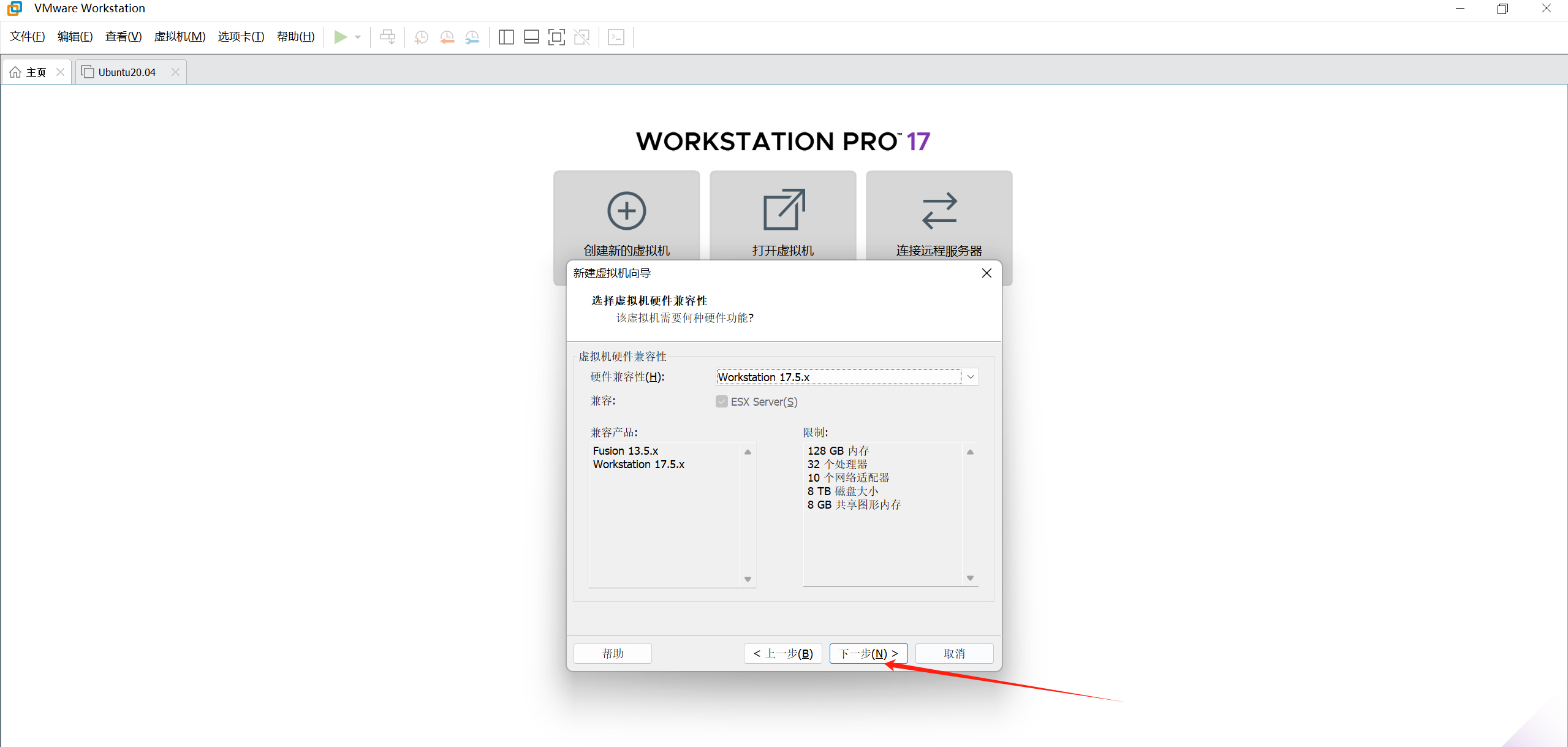
Task: Open the 虚拟机(M) menu
Action: 180,37
